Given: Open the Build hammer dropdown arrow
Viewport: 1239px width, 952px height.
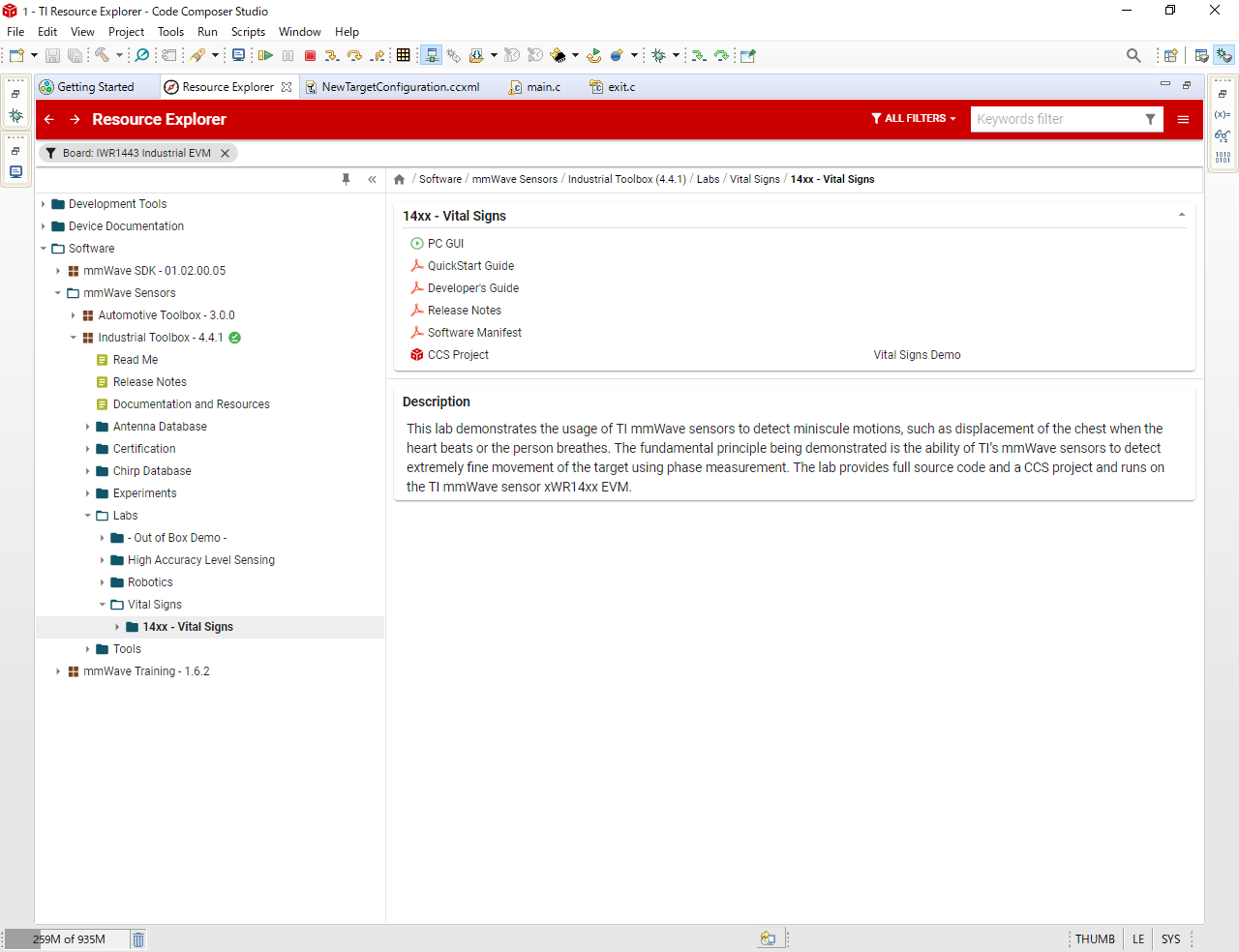Looking at the screenshot, I should coord(120,55).
